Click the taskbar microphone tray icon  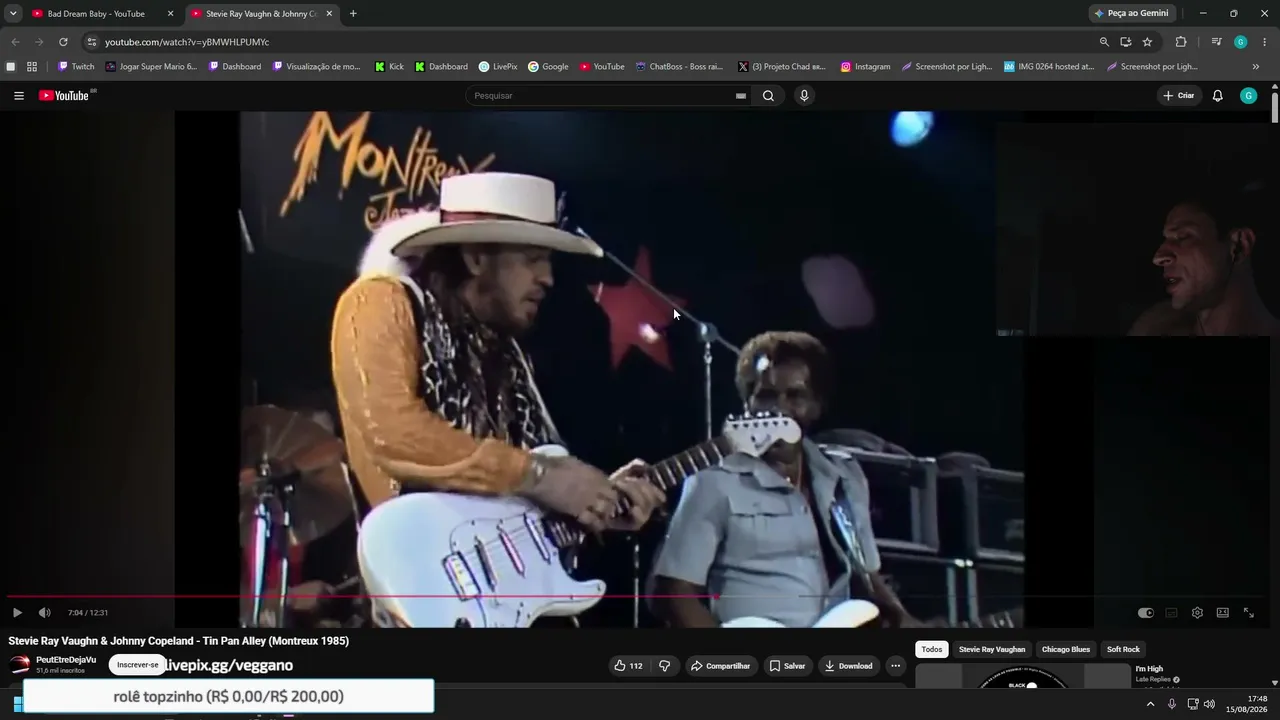tap(1172, 704)
